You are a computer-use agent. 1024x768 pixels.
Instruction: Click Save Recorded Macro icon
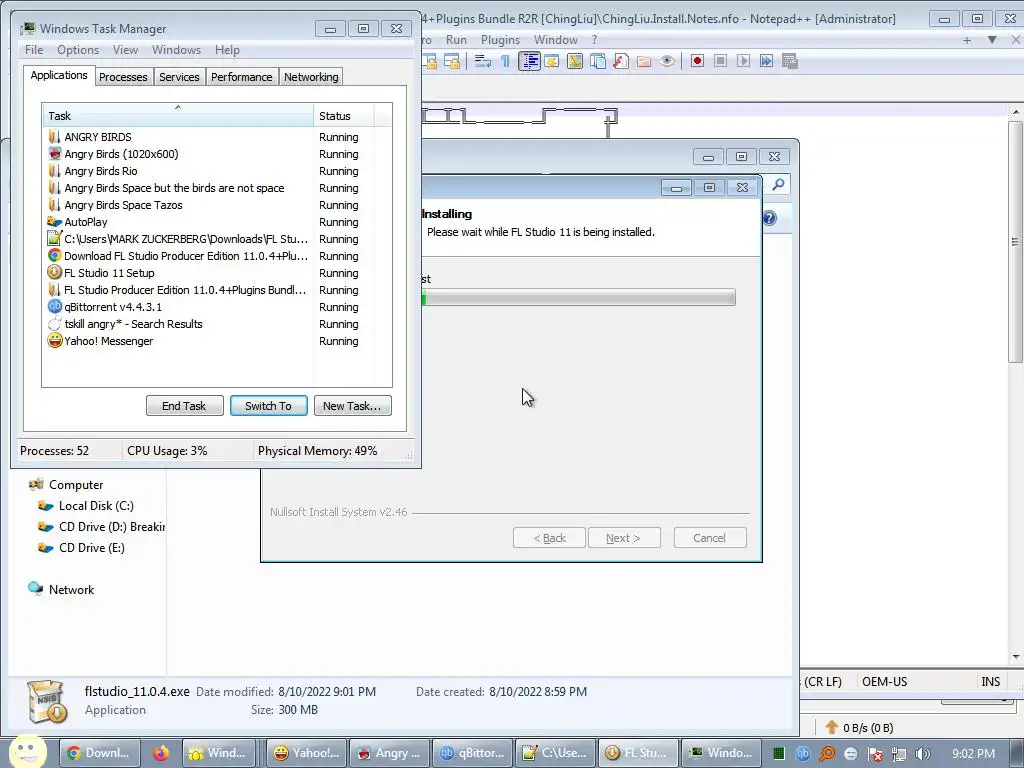point(790,61)
